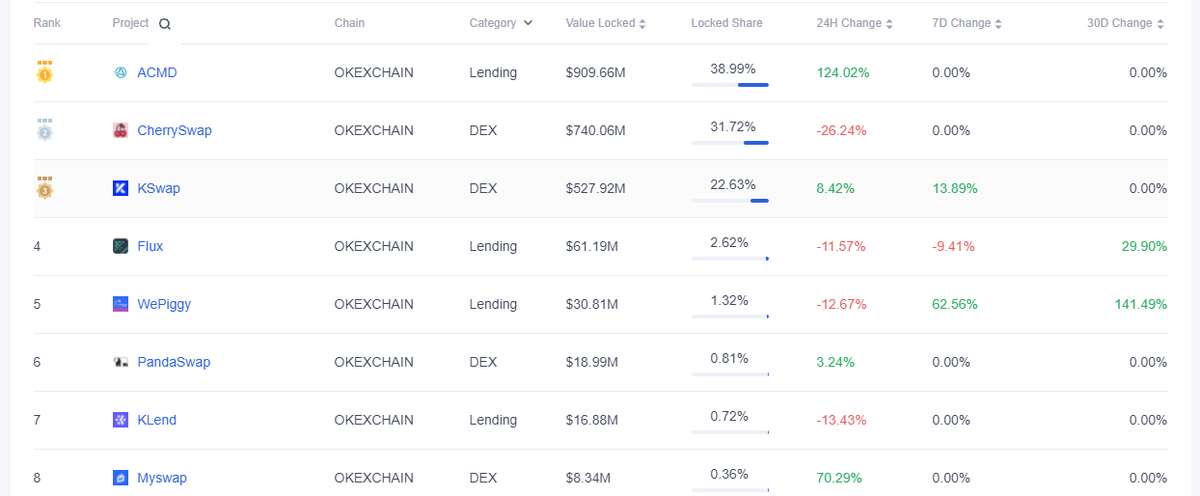This screenshot has width=1200, height=496.
Task: Open the Myswap project link
Action: 162,478
